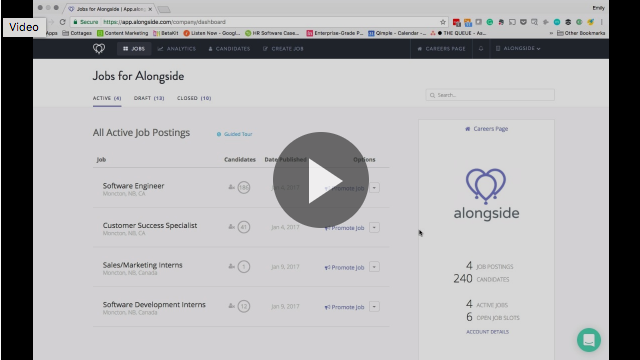Open a new browser tab
Viewport: 640px width, 360px height.
(x=164, y=9)
